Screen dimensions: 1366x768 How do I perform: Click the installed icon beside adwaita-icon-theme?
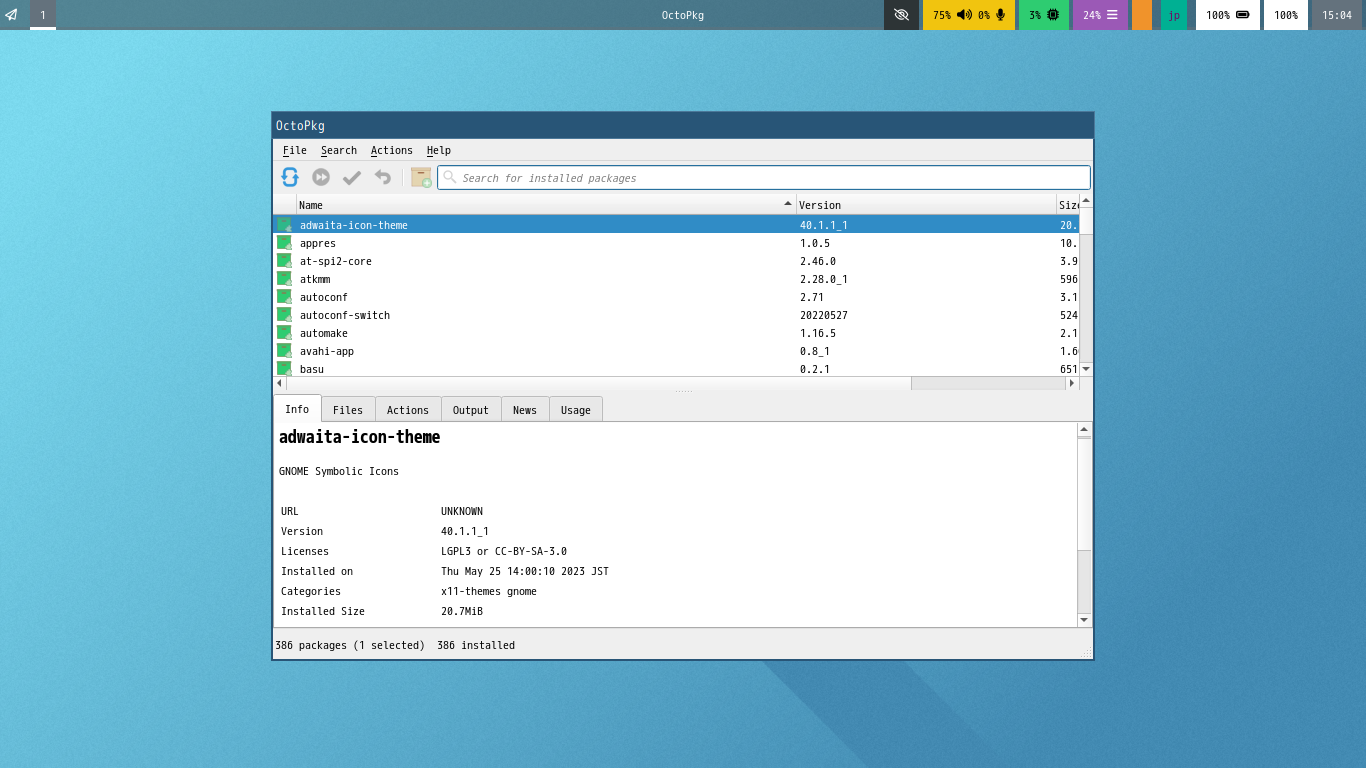tap(284, 225)
